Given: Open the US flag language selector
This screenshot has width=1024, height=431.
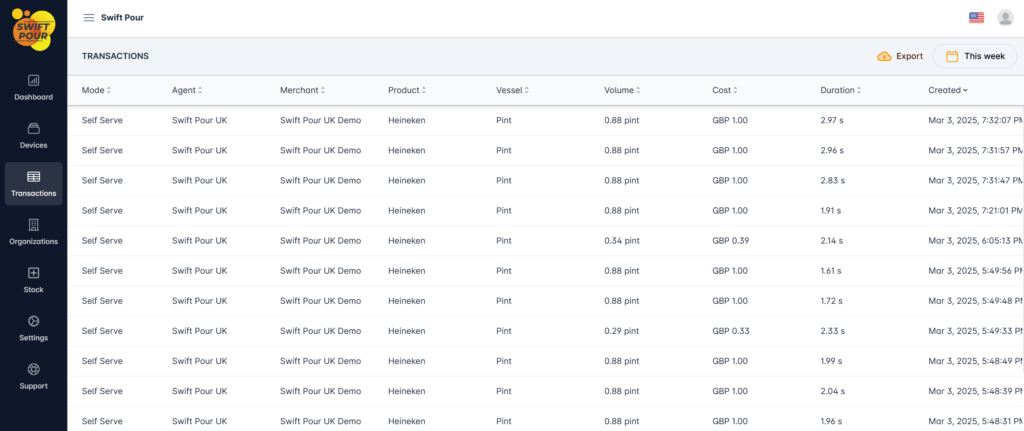Looking at the screenshot, I should click(976, 17).
